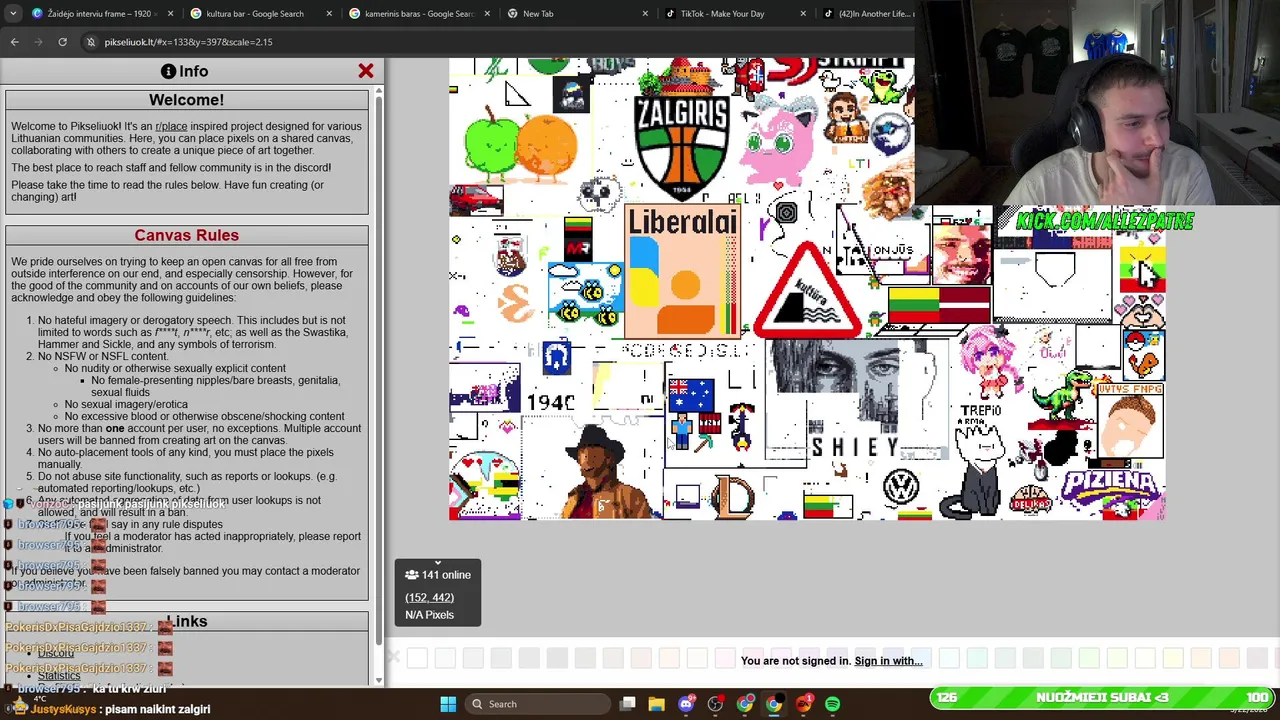1280x720 pixels.
Task: Open the Chrome tab search dropdown
Action: [14, 13]
